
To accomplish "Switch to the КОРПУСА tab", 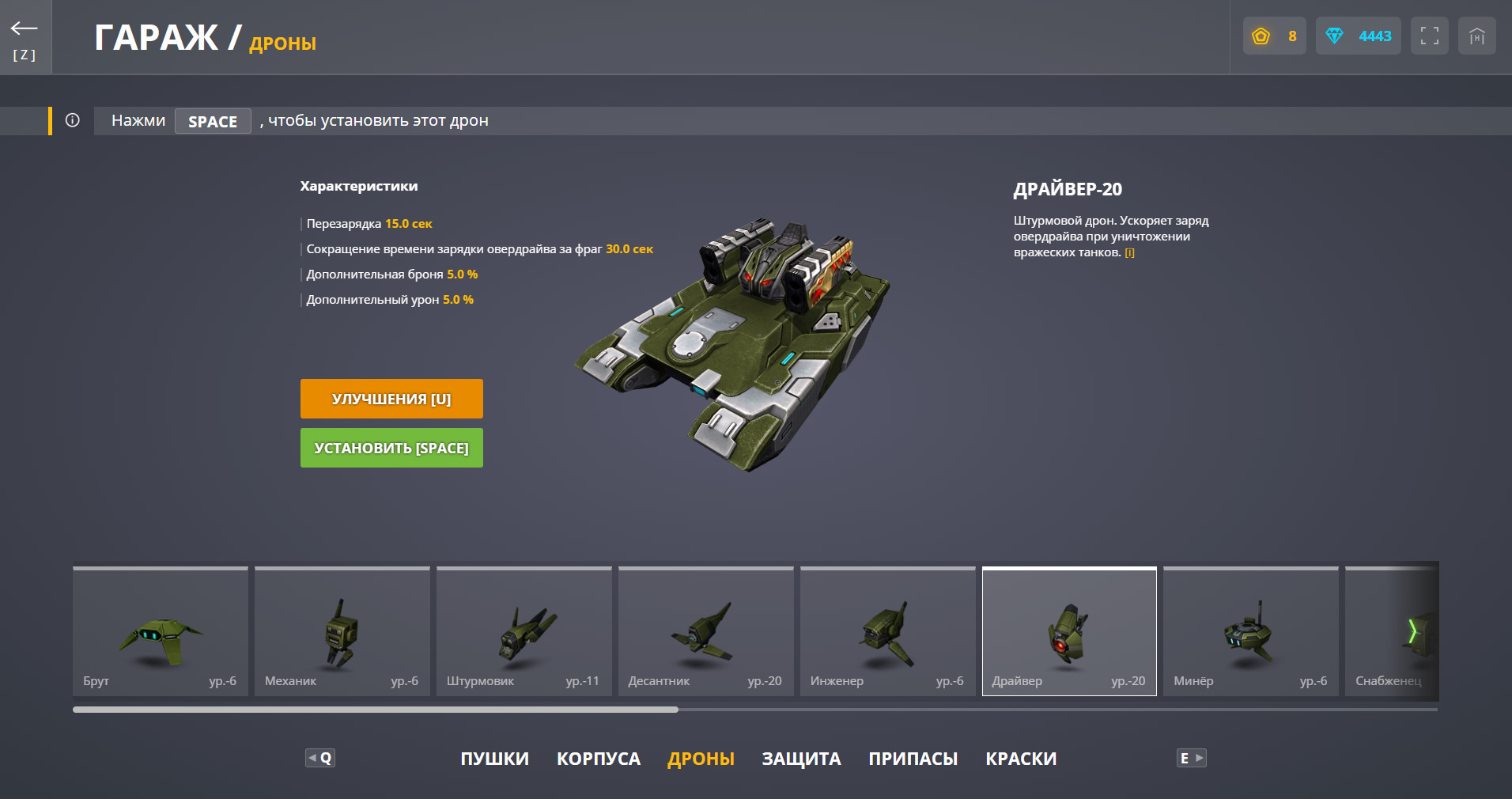I will pyautogui.click(x=599, y=759).
